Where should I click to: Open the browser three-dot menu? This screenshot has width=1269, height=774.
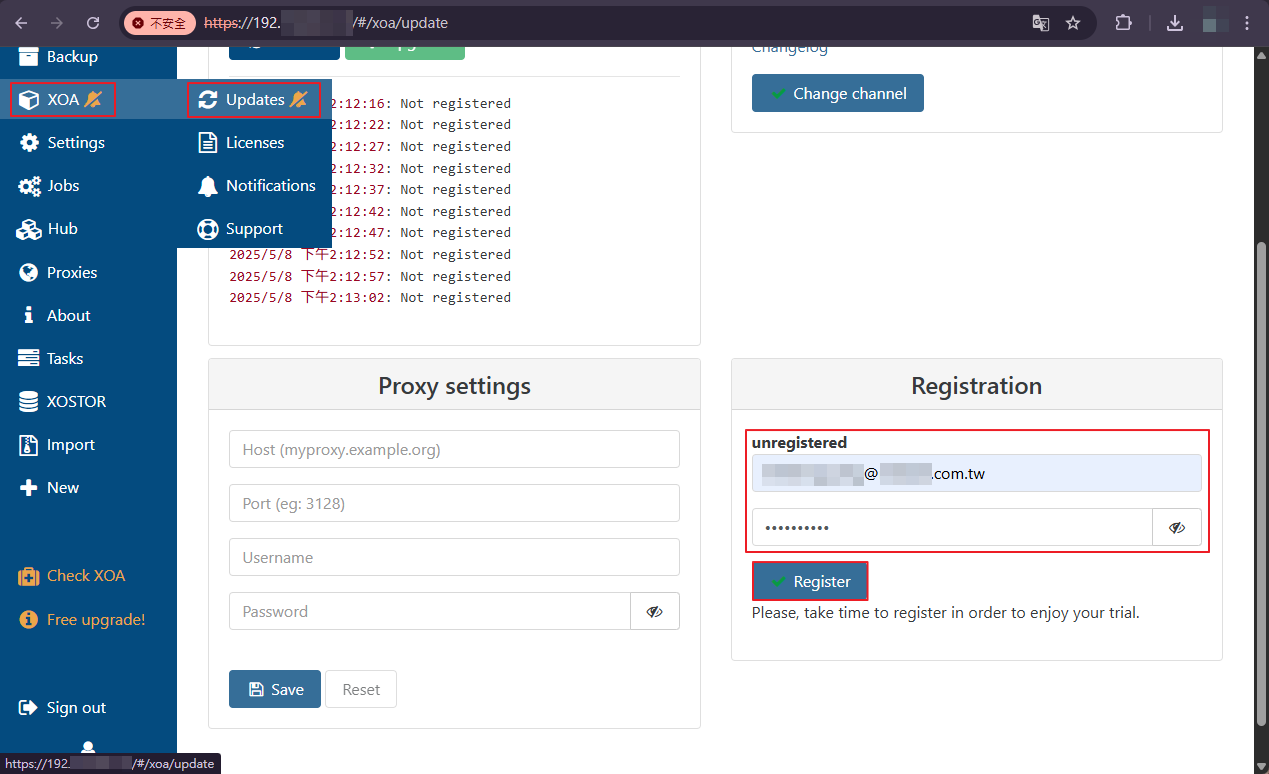pos(1247,22)
